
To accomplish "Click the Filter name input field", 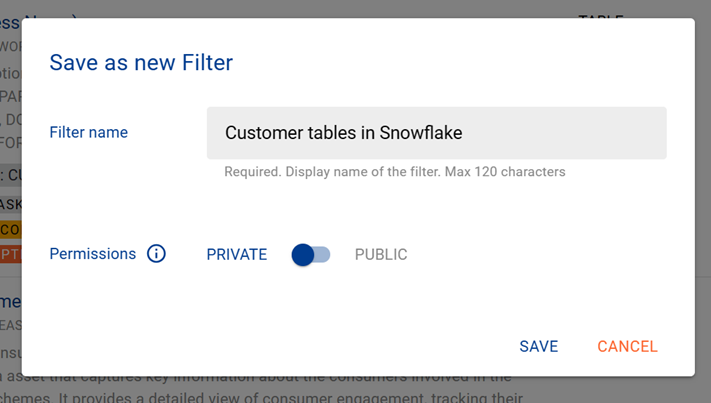I will point(436,133).
